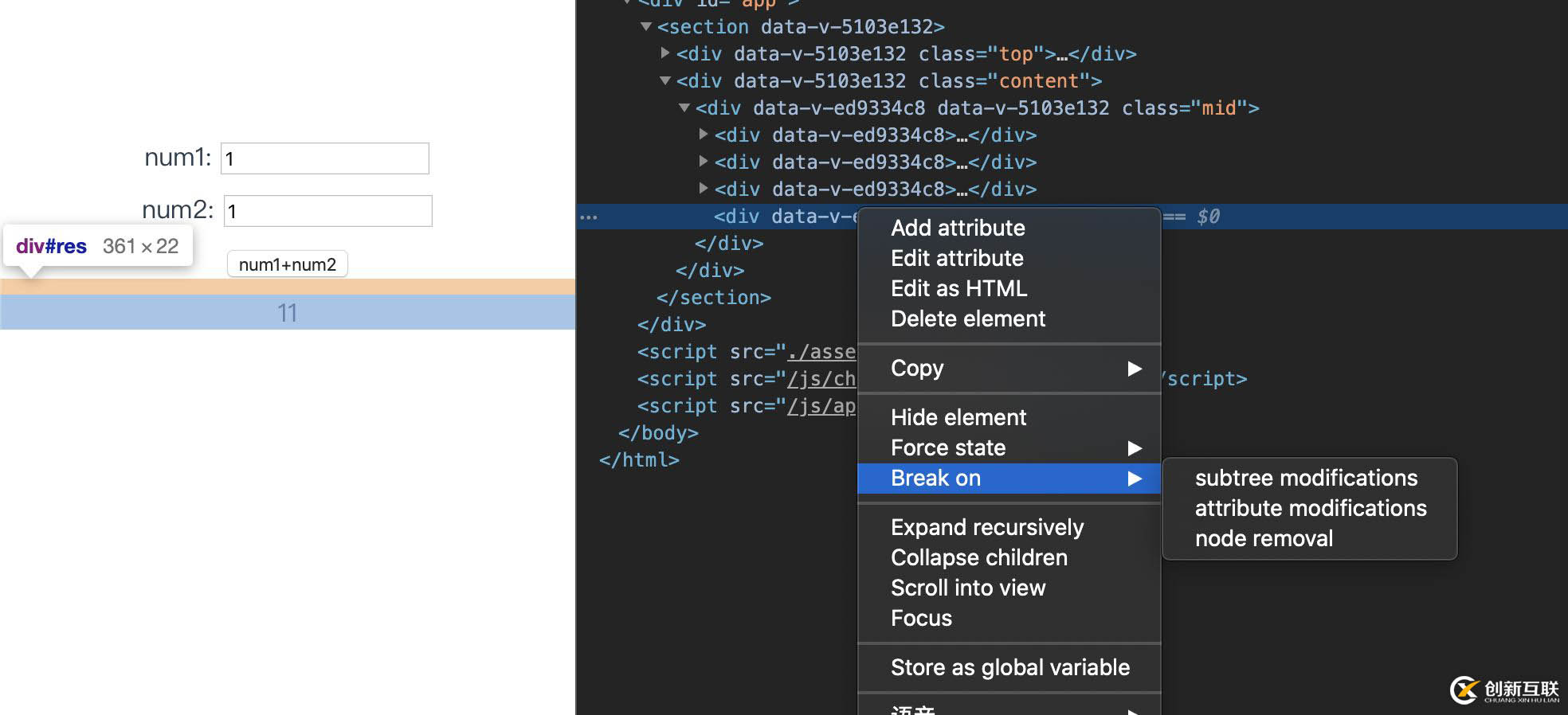1568x715 pixels.
Task: Click Delete element in the context menu
Action: (967, 318)
